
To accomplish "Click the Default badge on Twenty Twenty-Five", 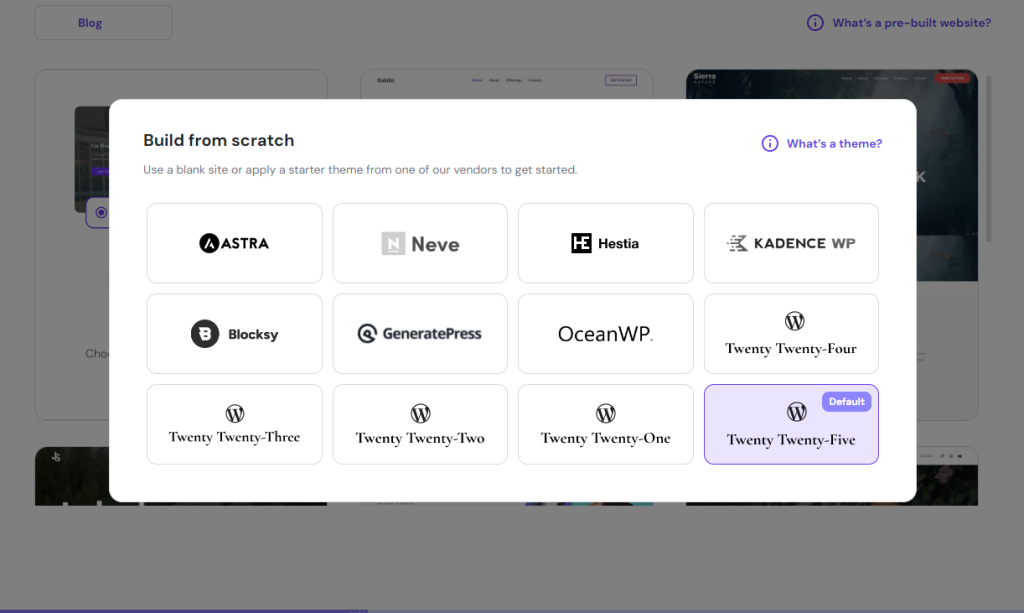I will pos(846,401).
